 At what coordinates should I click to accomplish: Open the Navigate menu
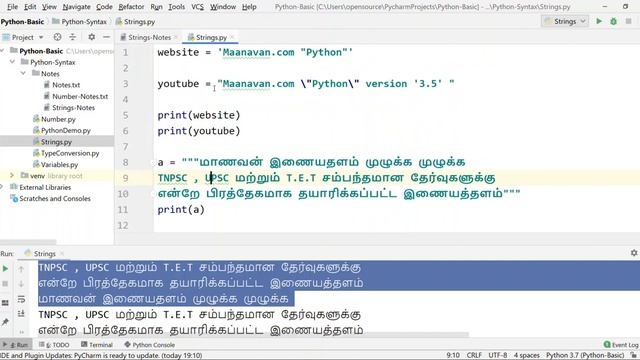[76, 7]
